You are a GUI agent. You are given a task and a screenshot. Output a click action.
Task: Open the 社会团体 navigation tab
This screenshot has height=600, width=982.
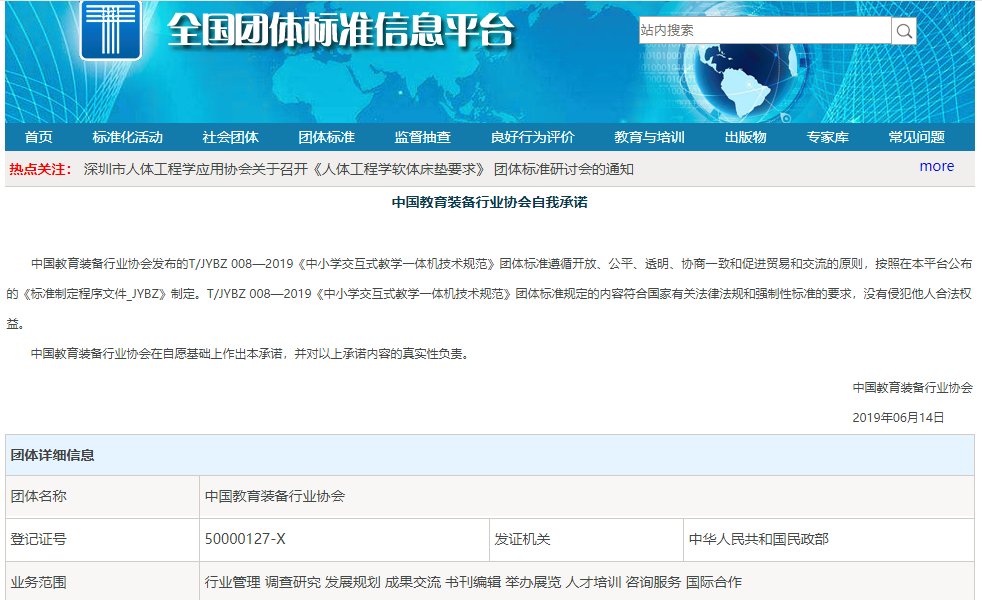tap(230, 137)
